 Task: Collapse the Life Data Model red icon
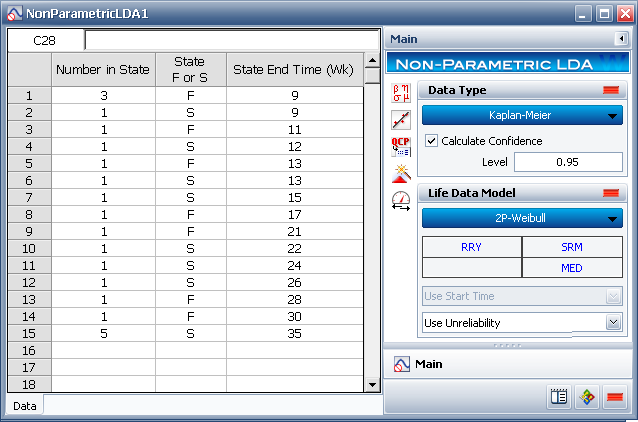[610, 193]
